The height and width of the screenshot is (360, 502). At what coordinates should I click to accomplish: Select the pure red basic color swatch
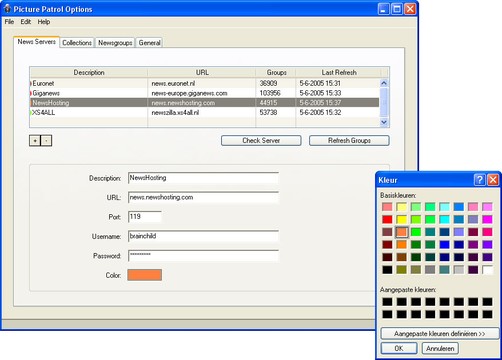click(387, 219)
